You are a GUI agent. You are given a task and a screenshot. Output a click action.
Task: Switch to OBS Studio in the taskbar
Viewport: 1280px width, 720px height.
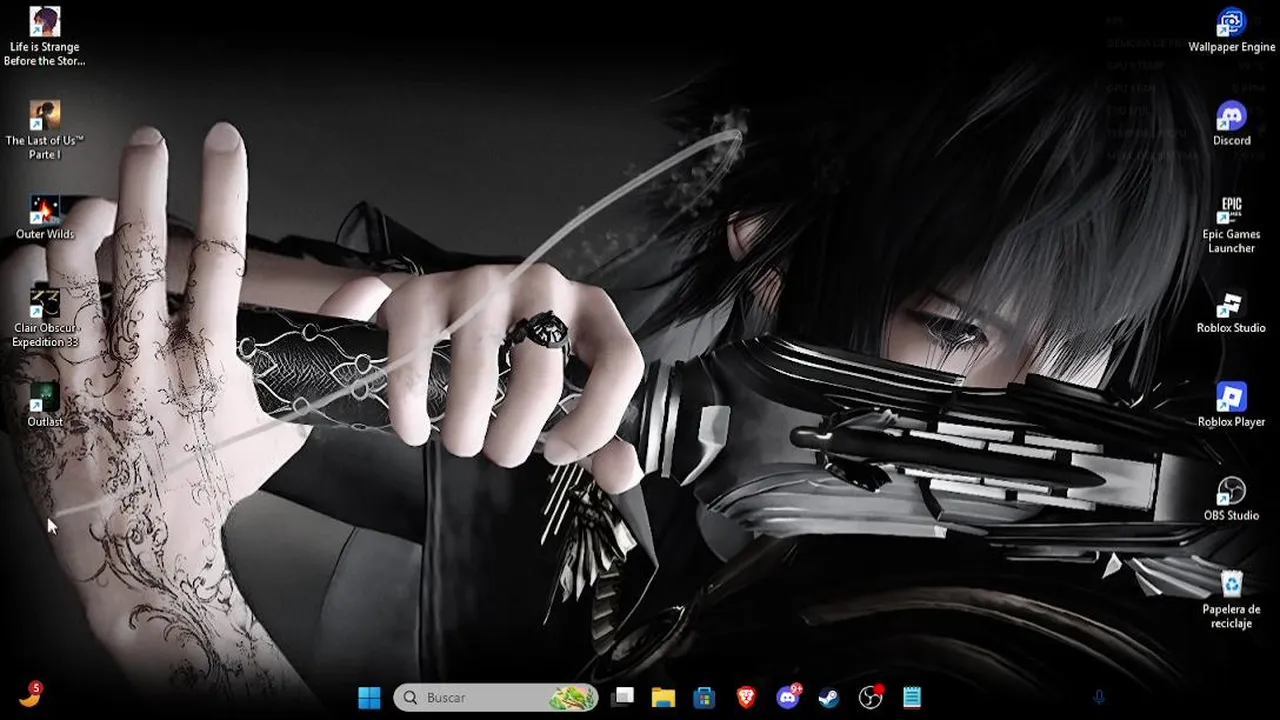click(x=871, y=697)
